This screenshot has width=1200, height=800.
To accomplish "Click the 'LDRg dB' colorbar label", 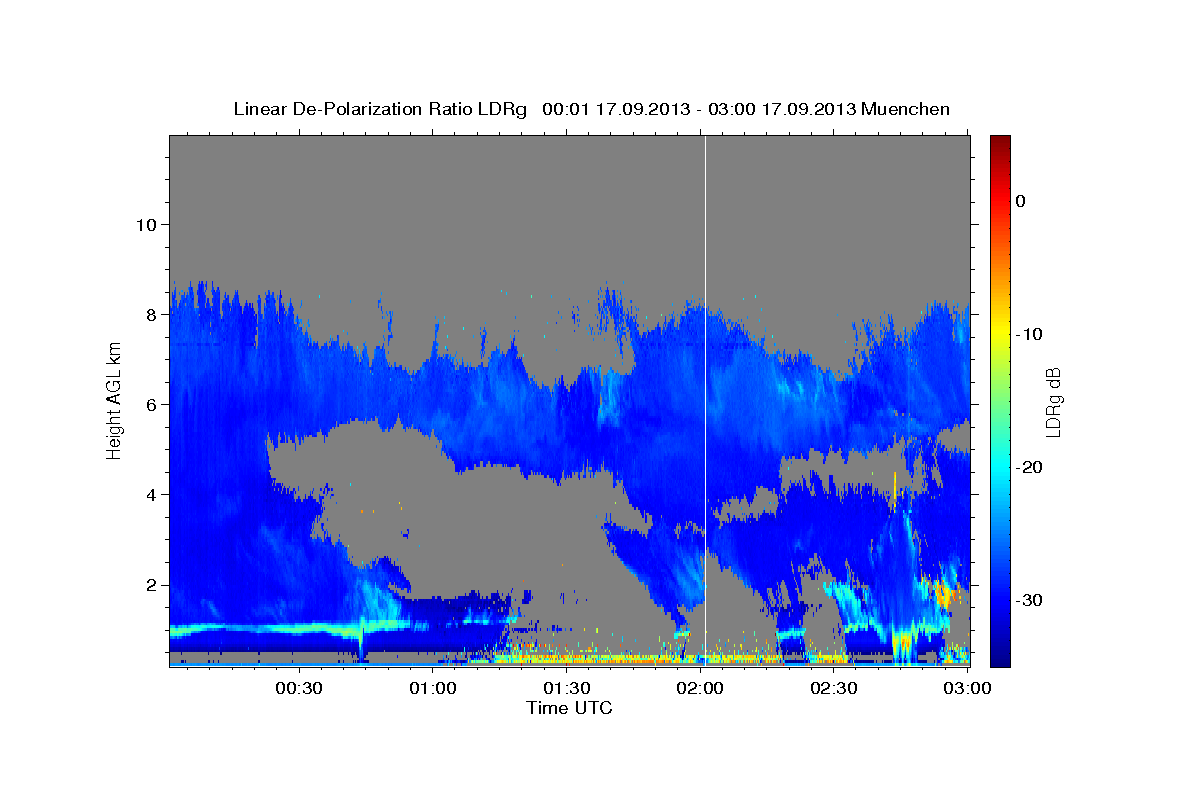I will [x=1053, y=403].
